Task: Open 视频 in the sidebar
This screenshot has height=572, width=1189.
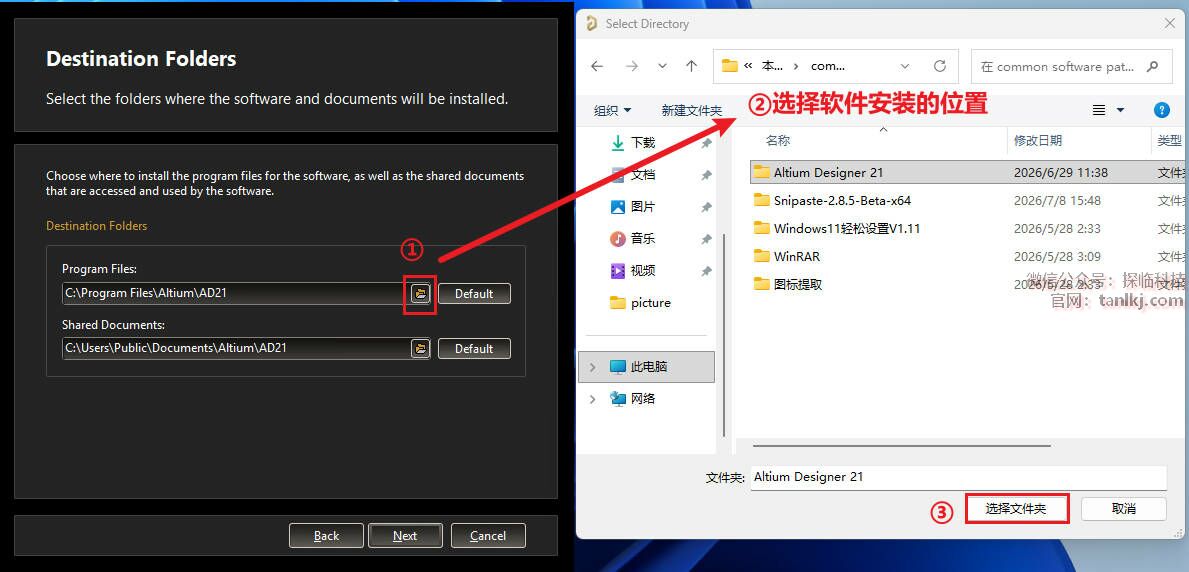Action: [x=643, y=270]
